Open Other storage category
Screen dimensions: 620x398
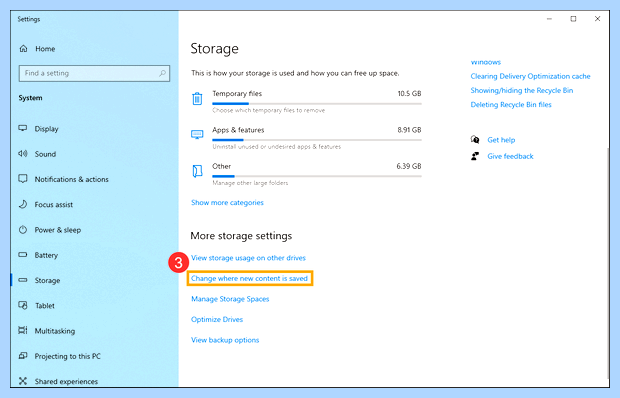pos(306,174)
